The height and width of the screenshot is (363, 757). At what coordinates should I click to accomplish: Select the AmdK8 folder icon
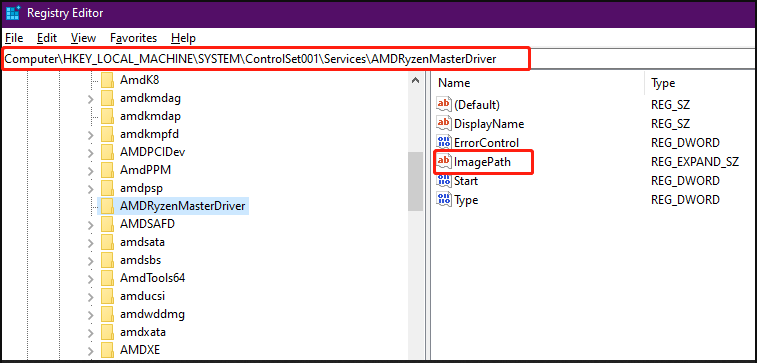[x=107, y=80]
